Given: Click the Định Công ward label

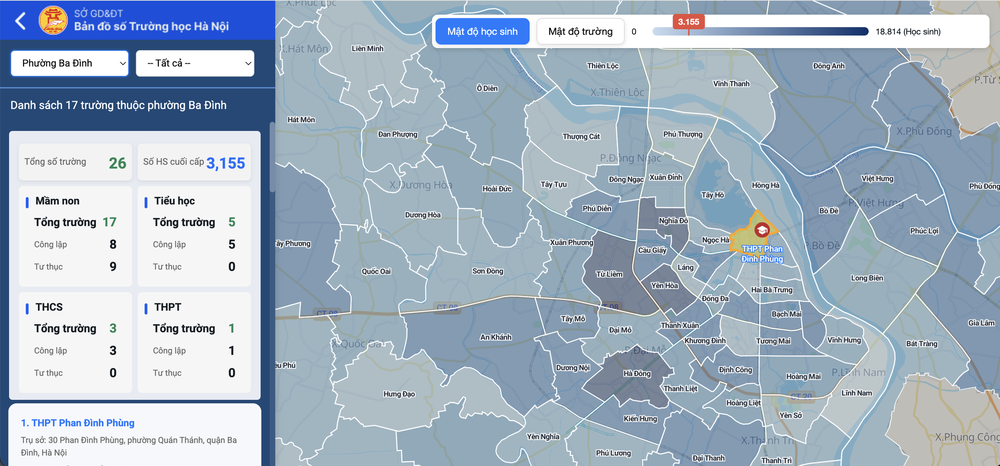Looking at the screenshot, I should (x=735, y=370).
